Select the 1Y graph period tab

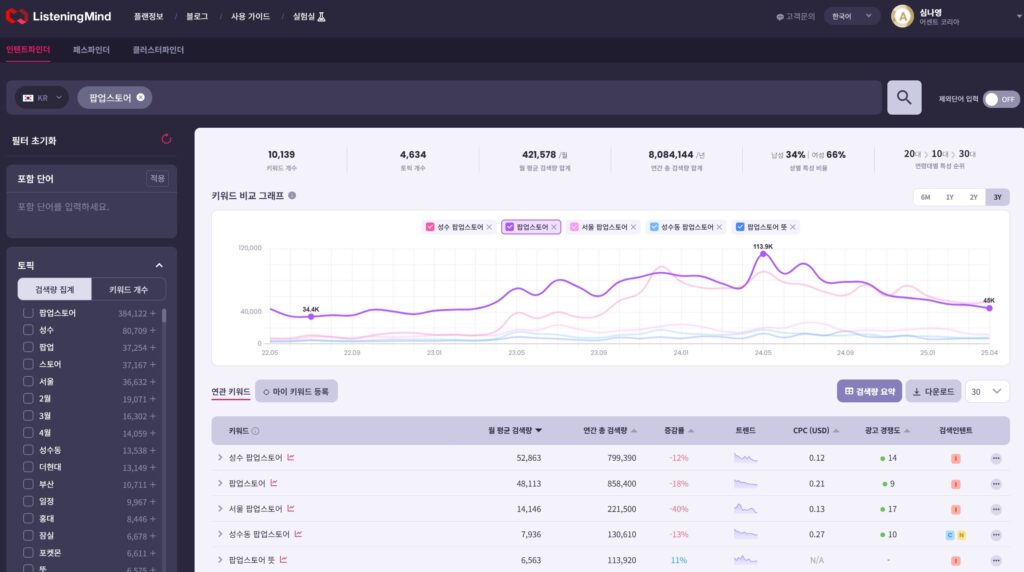point(949,197)
